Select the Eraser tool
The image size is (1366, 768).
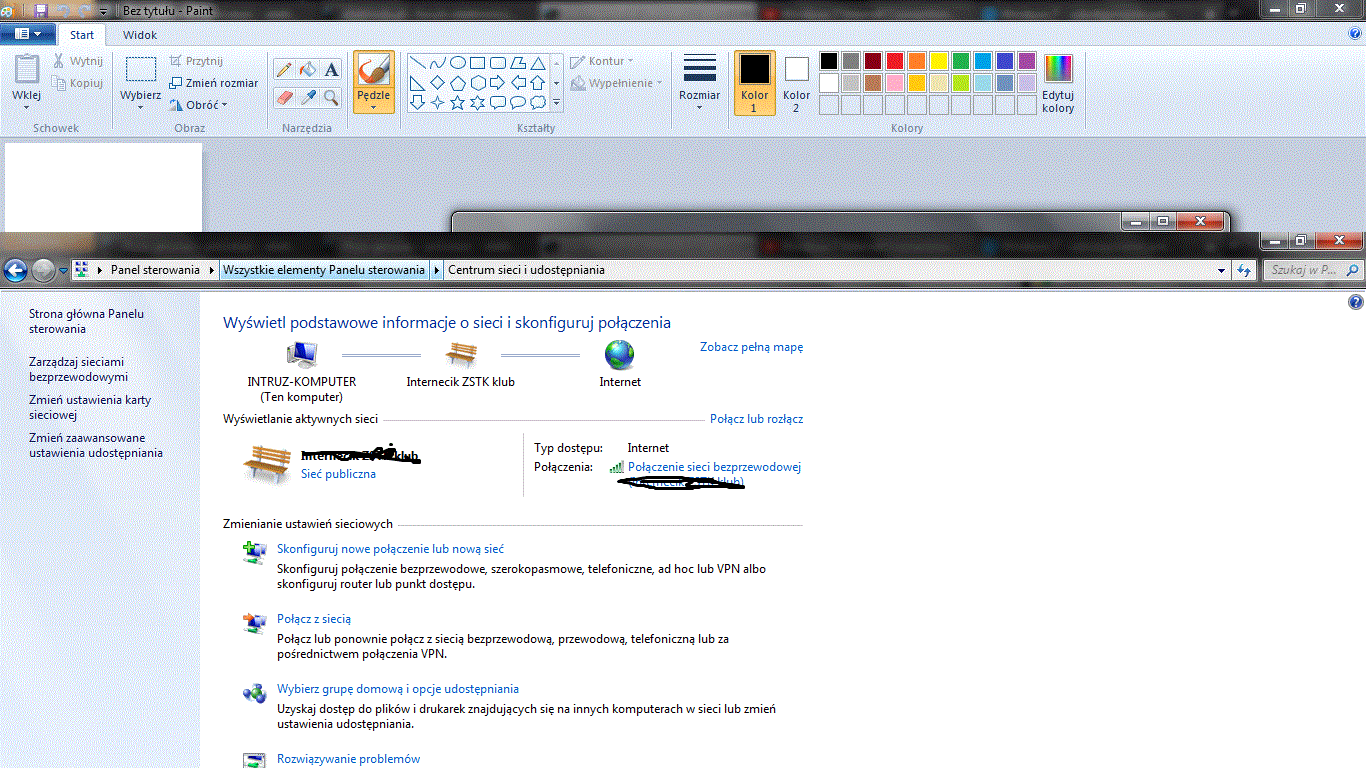283,97
